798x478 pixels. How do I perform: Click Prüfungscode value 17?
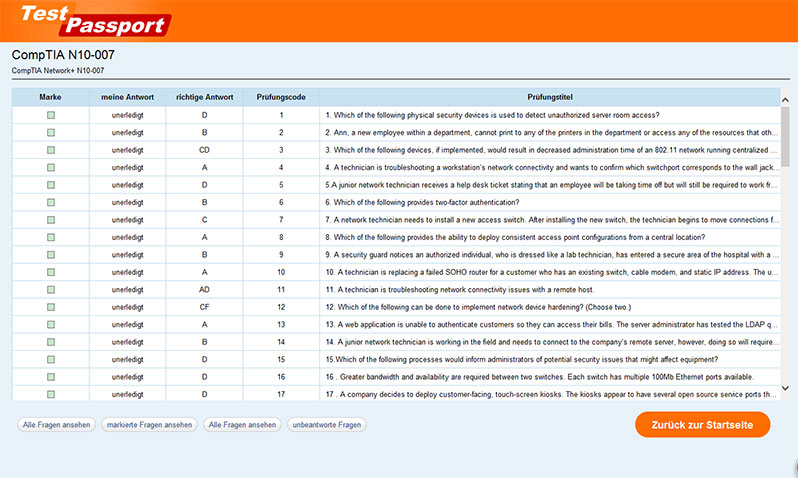[x=281, y=394]
